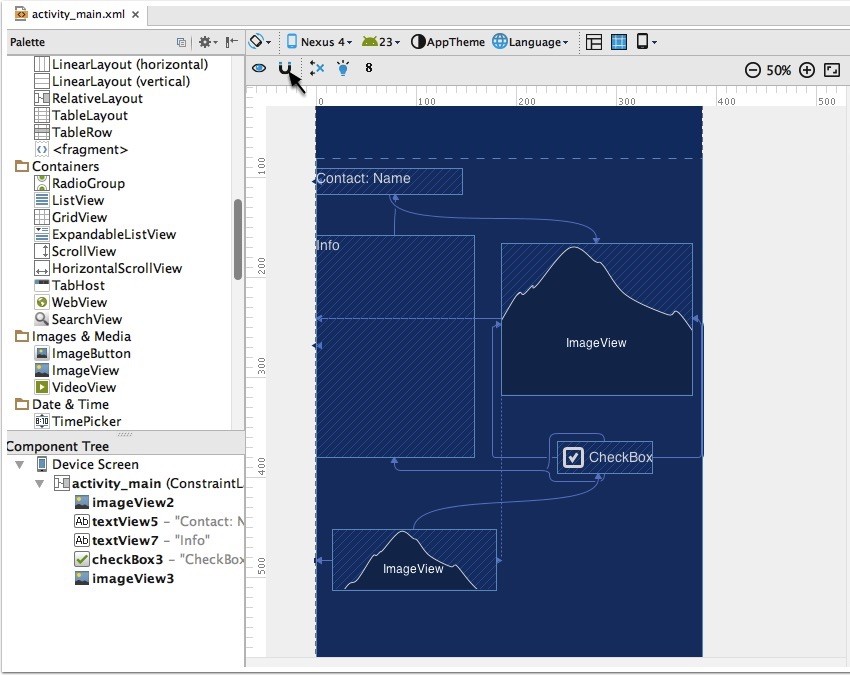
Task: Click palette view mode icon
Action: click(x=181, y=42)
